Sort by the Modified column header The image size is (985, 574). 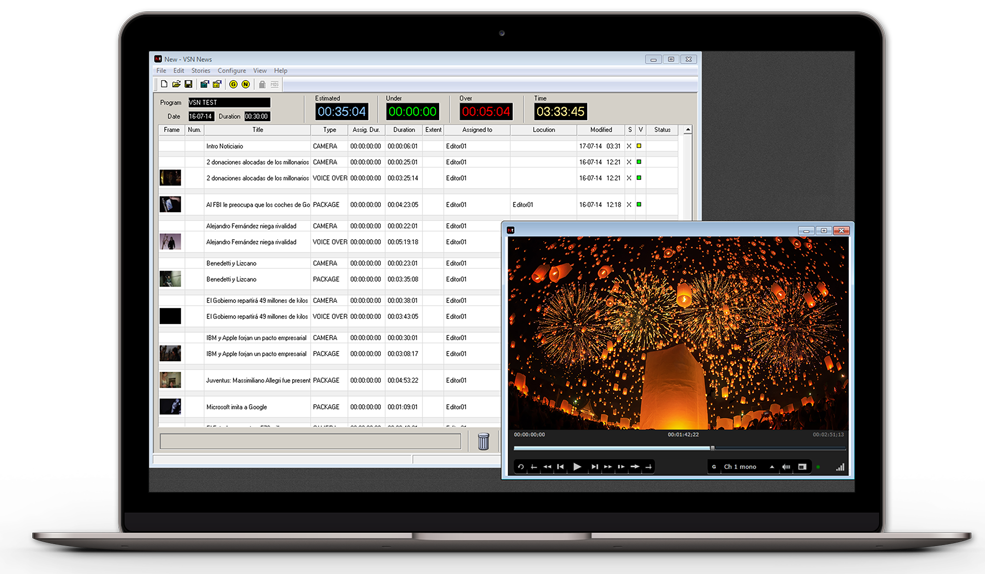coord(601,130)
